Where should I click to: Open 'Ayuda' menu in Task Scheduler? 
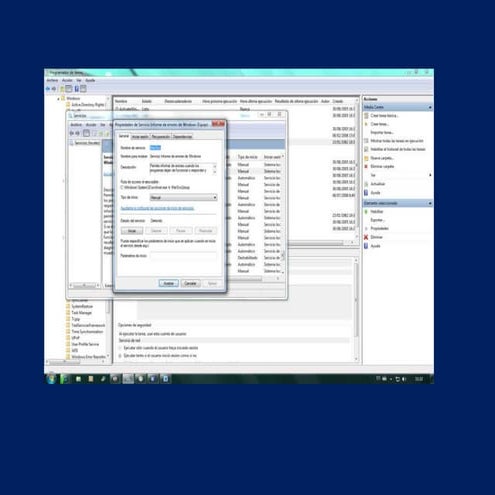tap(90, 80)
